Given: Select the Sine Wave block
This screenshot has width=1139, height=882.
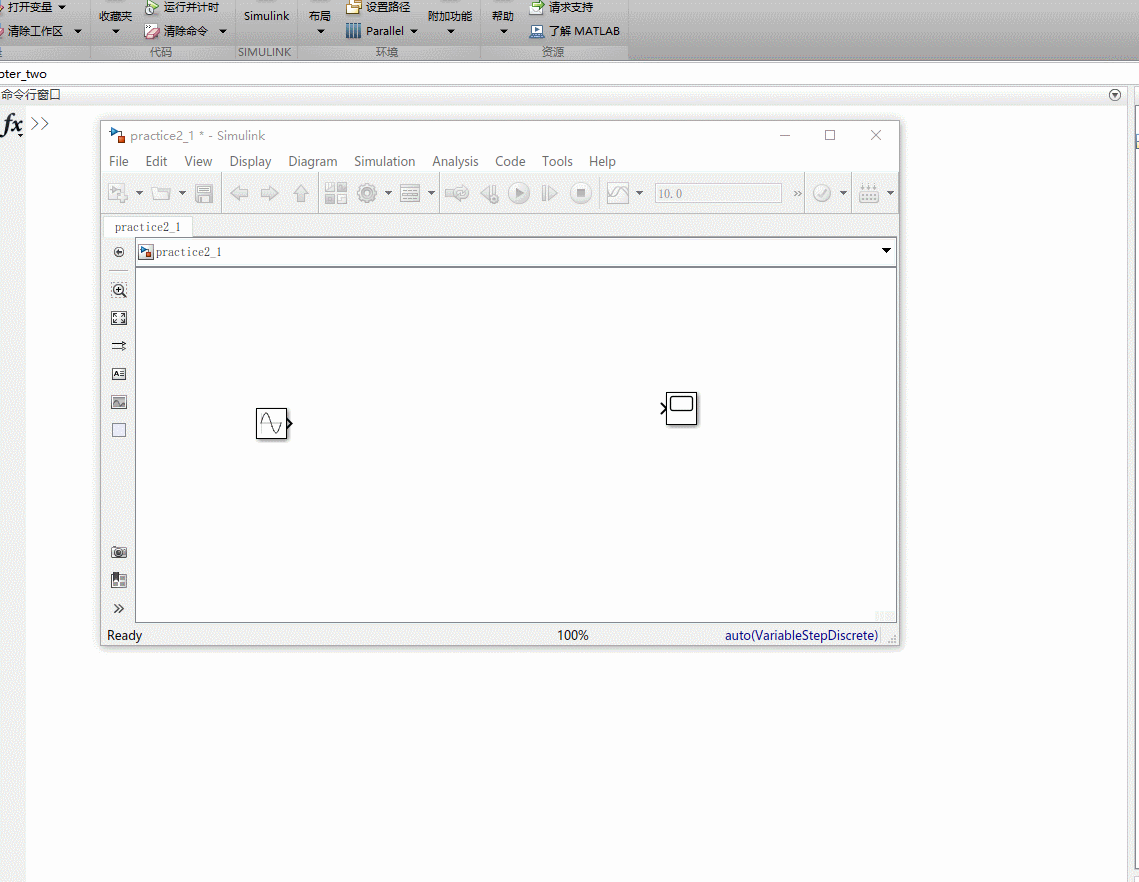Looking at the screenshot, I should (x=272, y=424).
